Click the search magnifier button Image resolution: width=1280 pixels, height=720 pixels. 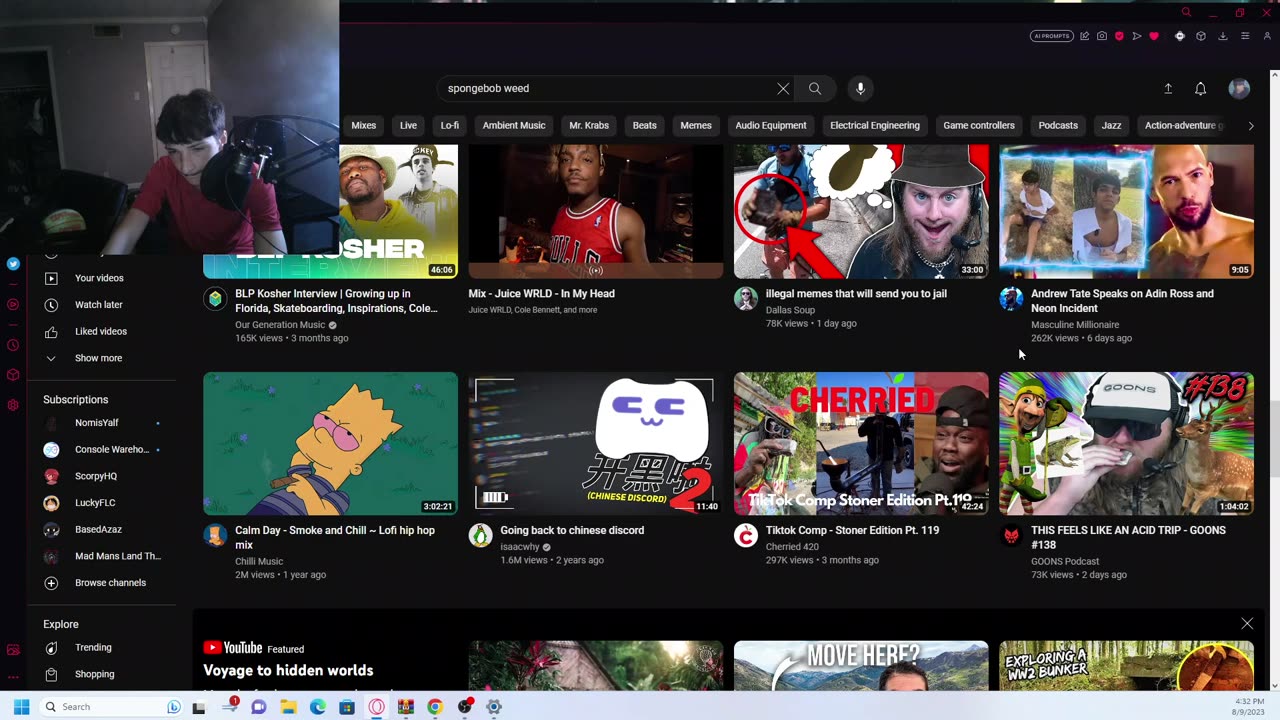[x=815, y=88]
